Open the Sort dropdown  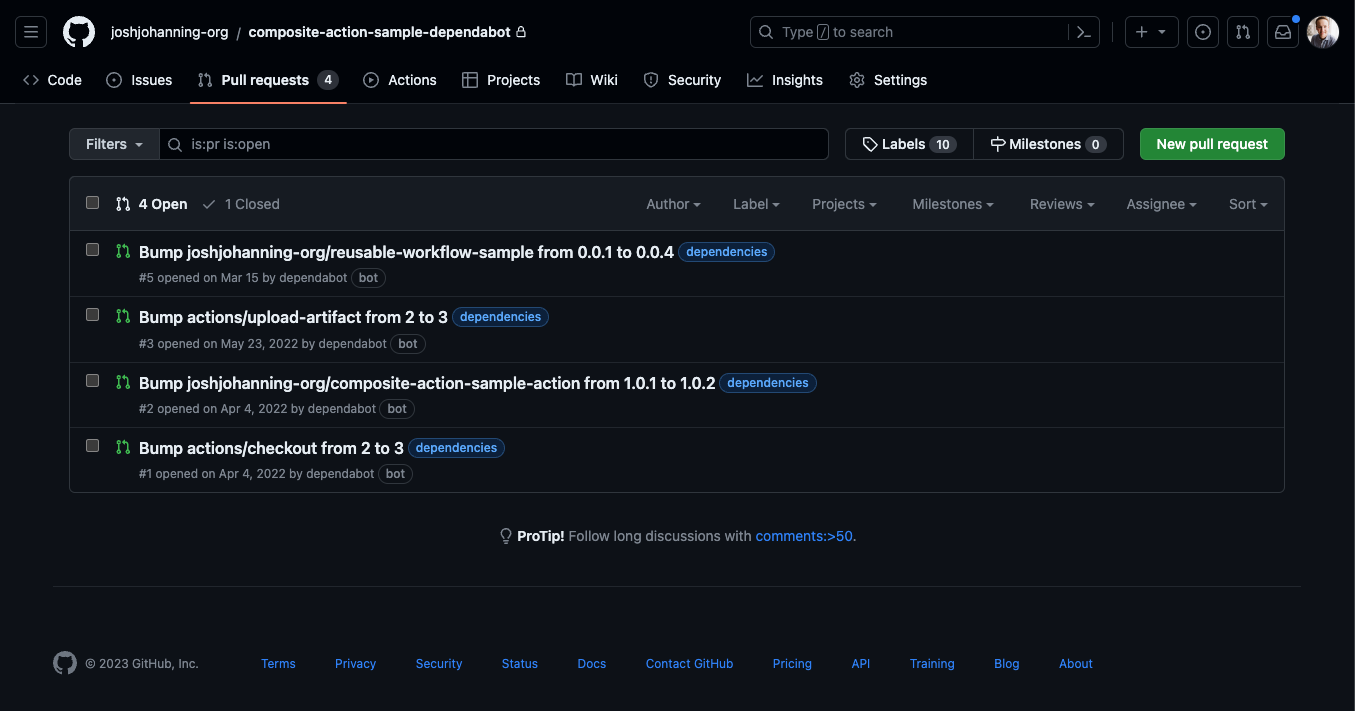pos(1247,204)
